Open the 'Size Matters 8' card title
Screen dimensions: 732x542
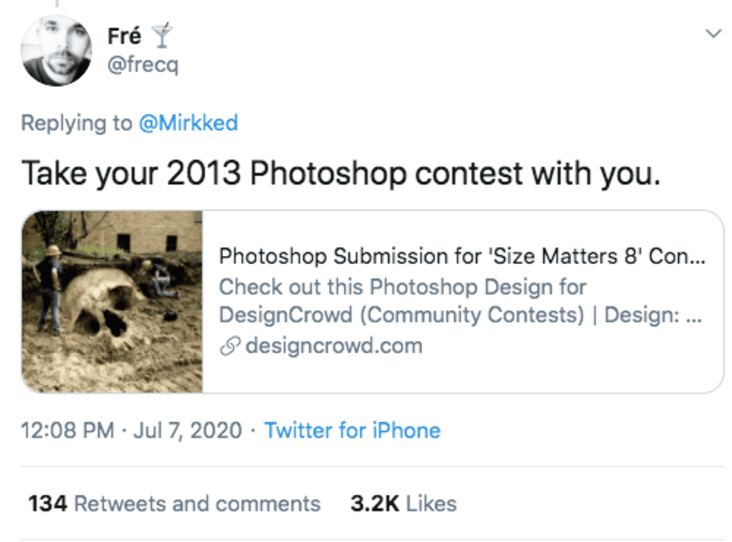(x=462, y=256)
